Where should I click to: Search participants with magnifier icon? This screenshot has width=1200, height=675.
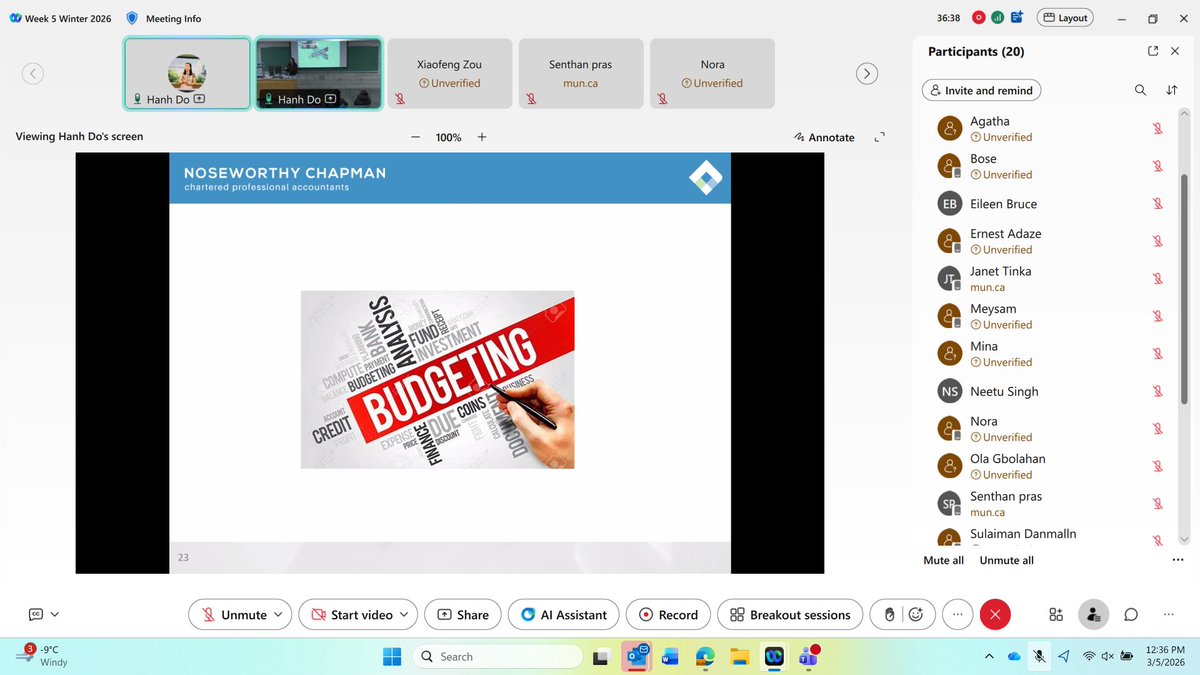click(x=1141, y=90)
